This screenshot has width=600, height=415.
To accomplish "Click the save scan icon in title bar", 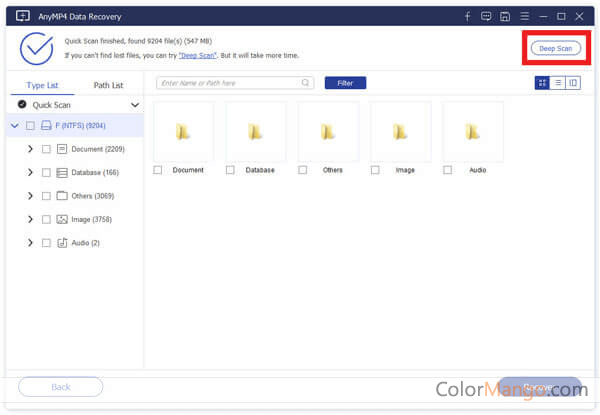I will click(x=505, y=16).
